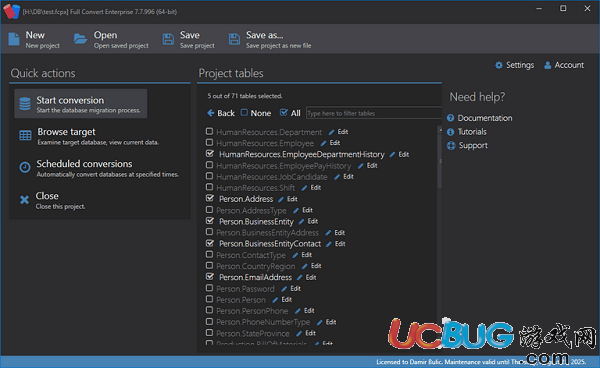Open Settings from the gear link
This screenshot has height=368, width=600.
514,65
